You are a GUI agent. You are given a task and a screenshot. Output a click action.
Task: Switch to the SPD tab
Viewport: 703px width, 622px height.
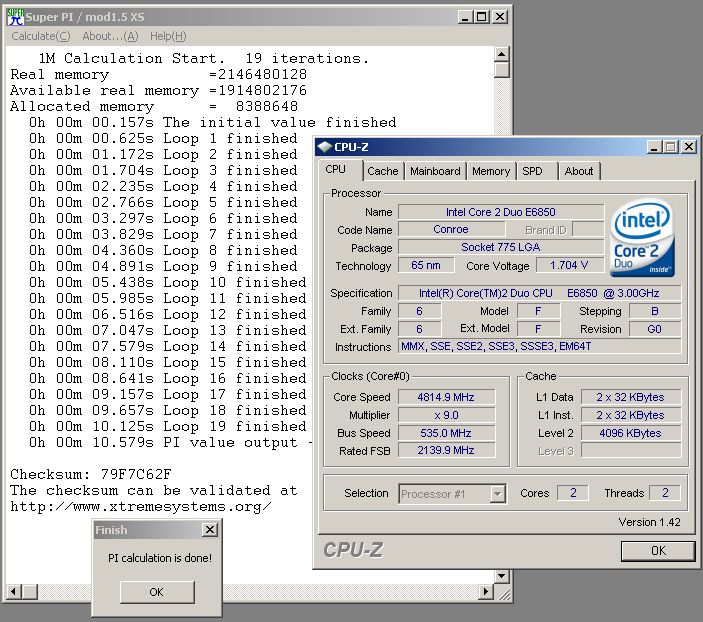532,171
